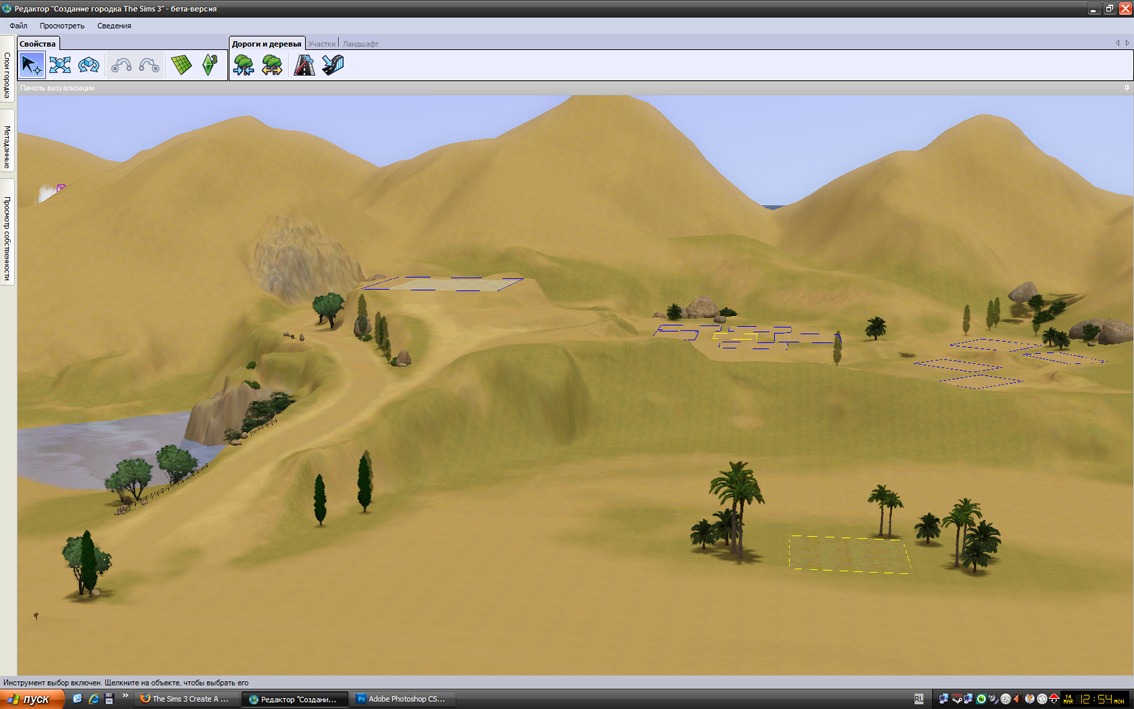Activate the move object tool with four arrows

pos(60,65)
